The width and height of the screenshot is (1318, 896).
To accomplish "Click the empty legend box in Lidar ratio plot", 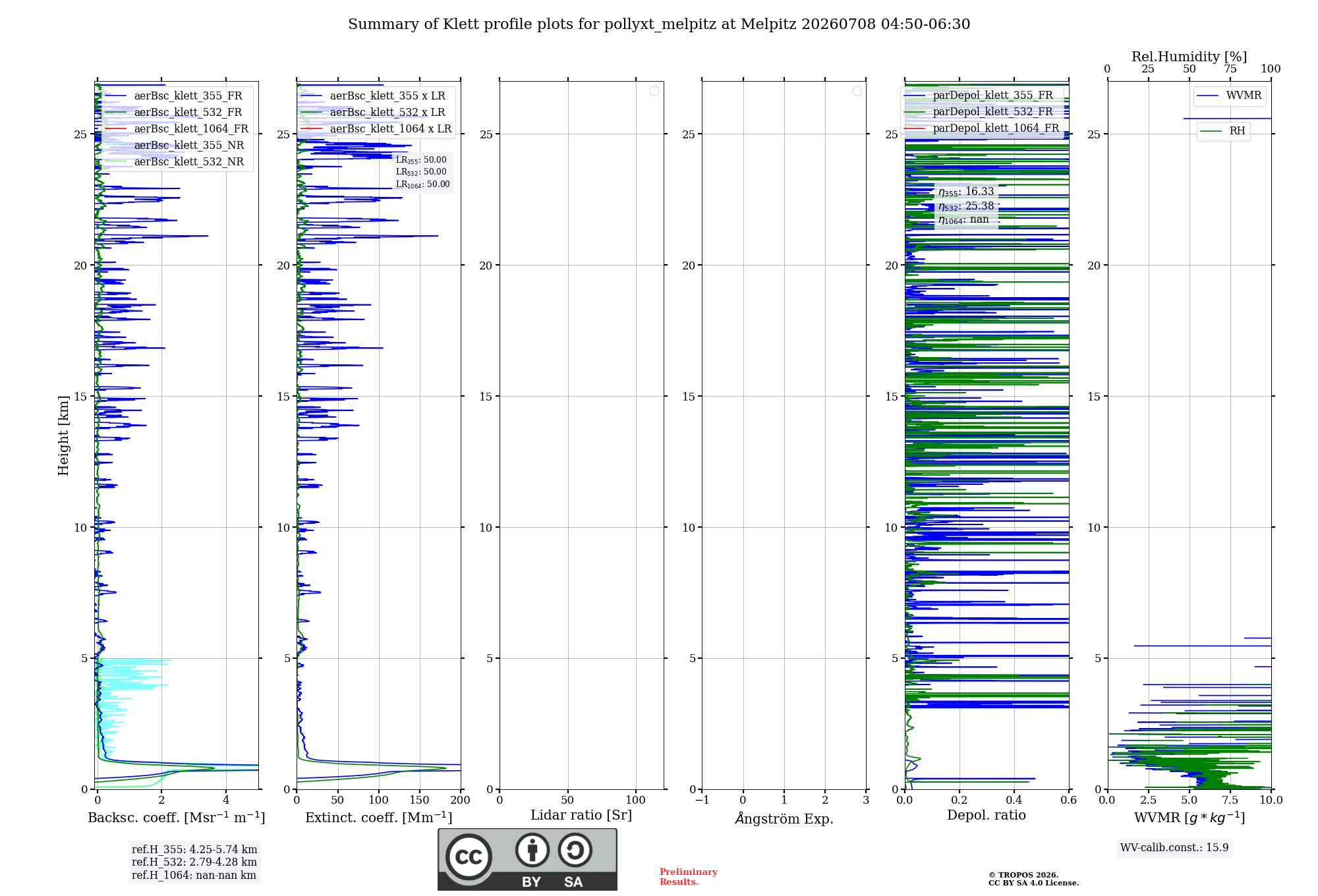I will 654,91.
